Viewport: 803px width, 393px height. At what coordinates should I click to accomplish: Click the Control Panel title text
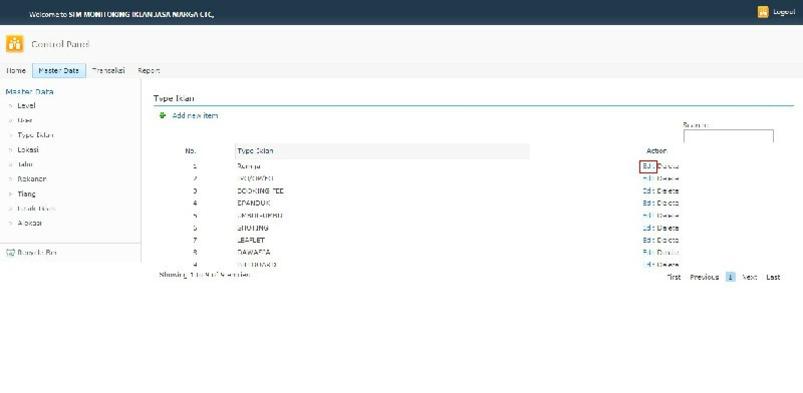[x=60, y=44]
